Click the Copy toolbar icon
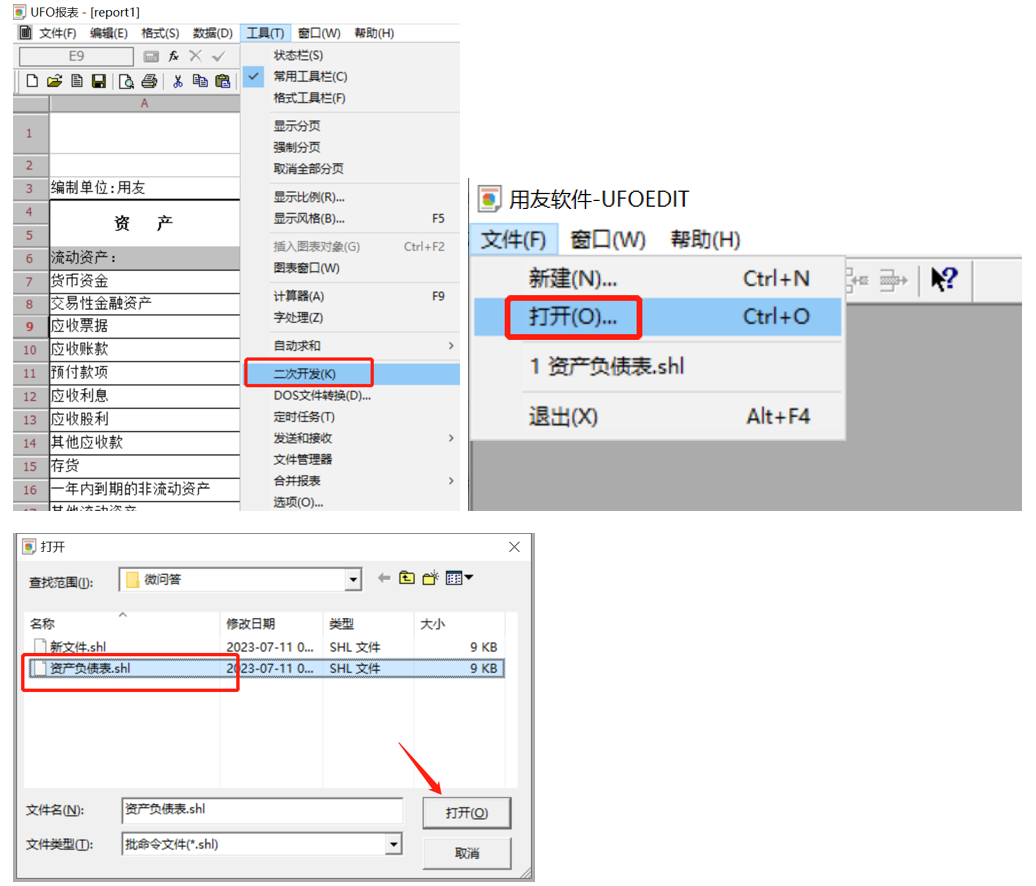 [200, 81]
